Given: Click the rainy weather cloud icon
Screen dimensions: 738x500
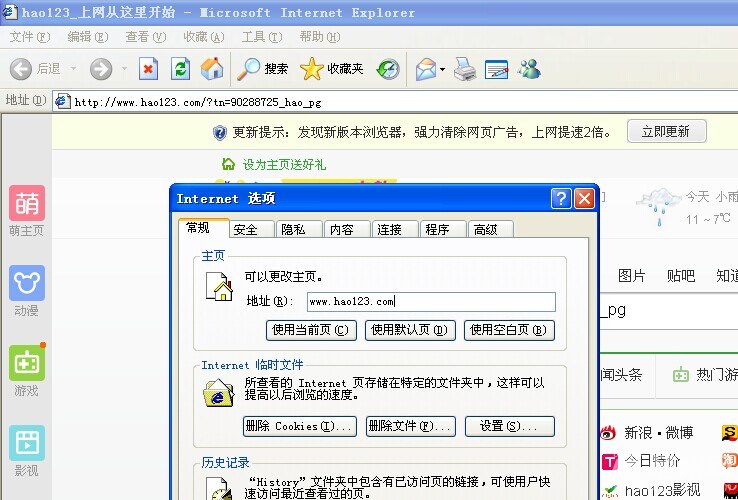Looking at the screenshot, I should tap(660, 206).
